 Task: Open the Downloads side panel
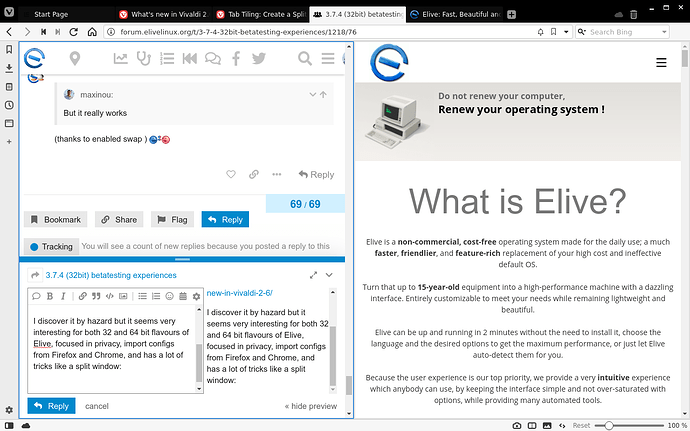pyautogui.click(x=9, y=68)
